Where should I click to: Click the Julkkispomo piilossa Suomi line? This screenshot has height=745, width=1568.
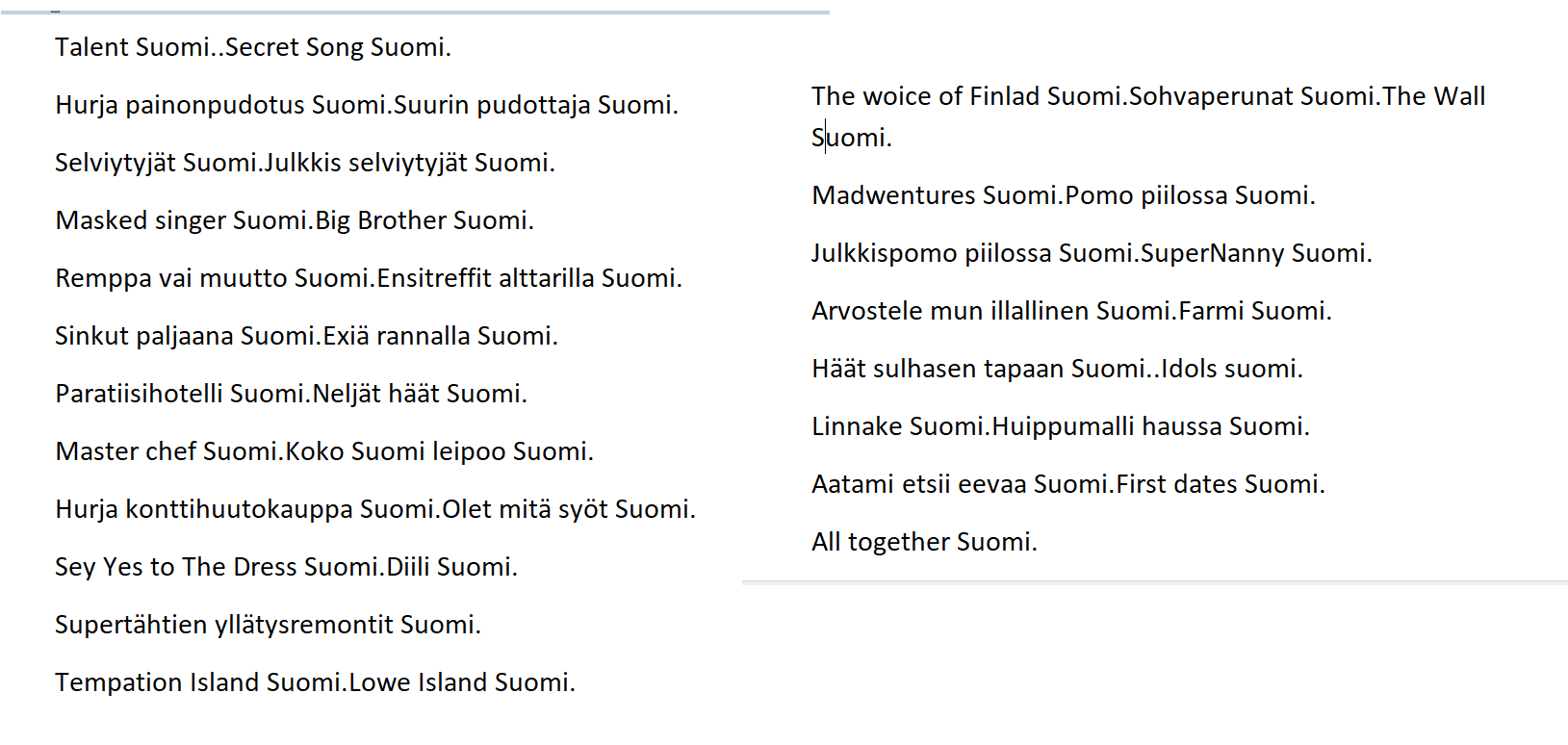pos(1092,253)
